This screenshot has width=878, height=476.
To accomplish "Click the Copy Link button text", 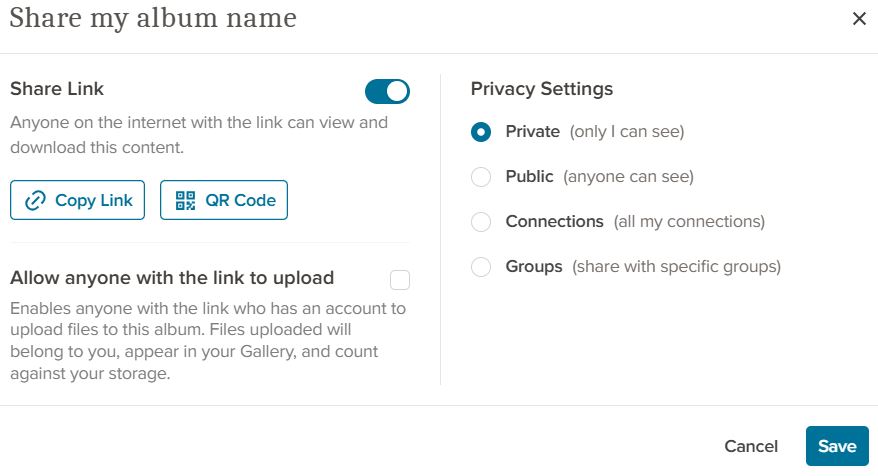I will [94, 200].
